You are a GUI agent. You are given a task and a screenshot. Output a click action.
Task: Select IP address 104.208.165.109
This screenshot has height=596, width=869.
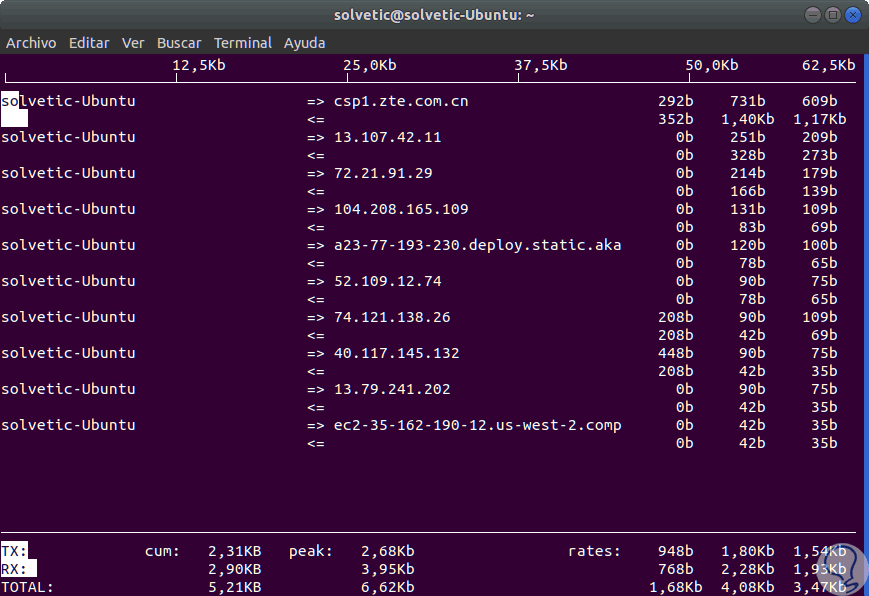401,209
